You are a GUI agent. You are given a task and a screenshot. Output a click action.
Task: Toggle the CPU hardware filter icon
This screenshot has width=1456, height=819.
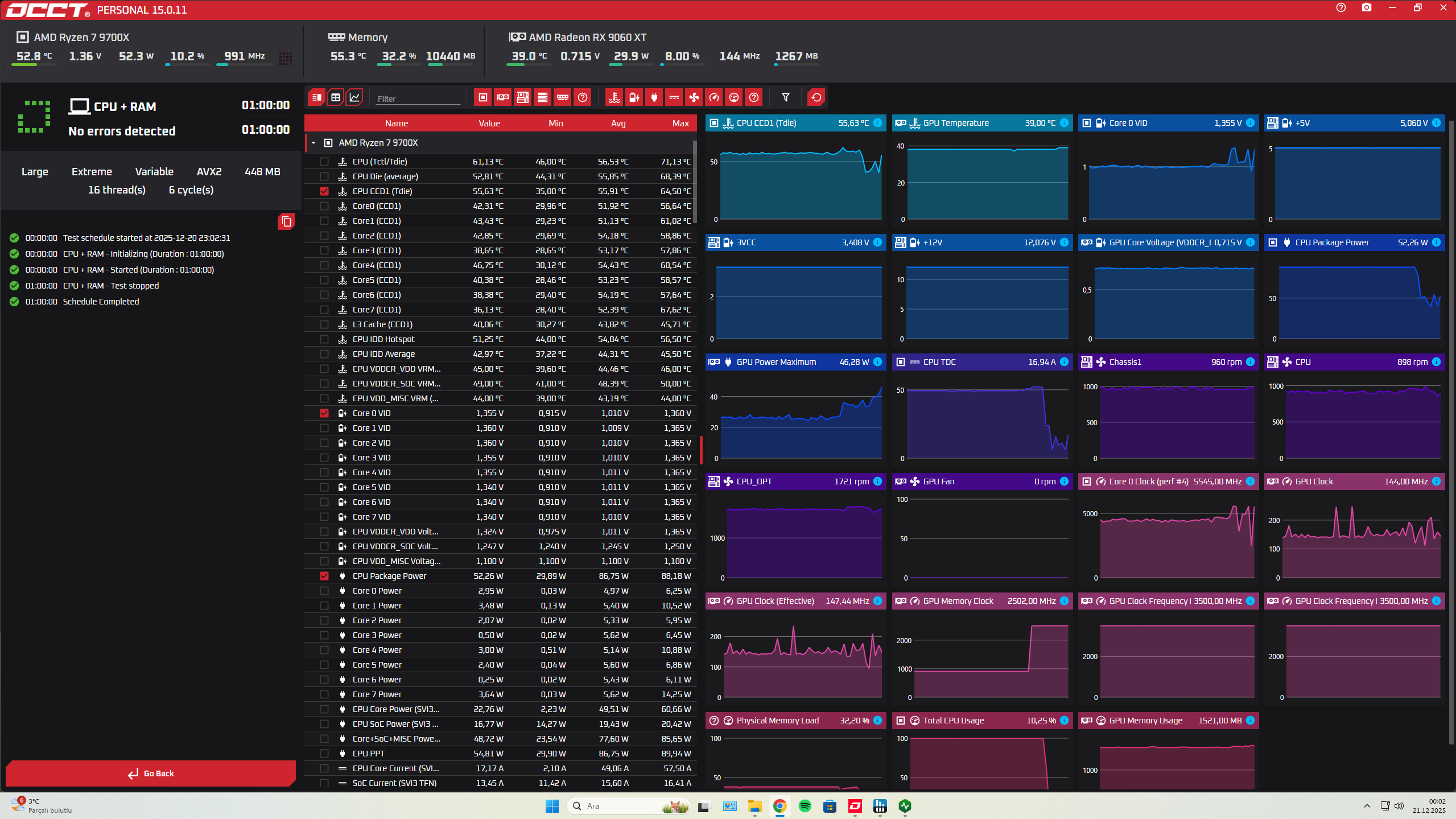point(482,97)
